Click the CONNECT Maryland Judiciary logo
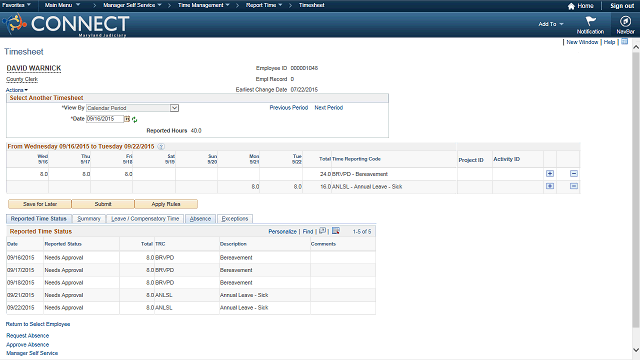Image resolution: width=640 pixels, height=360 pixels. 67,24
